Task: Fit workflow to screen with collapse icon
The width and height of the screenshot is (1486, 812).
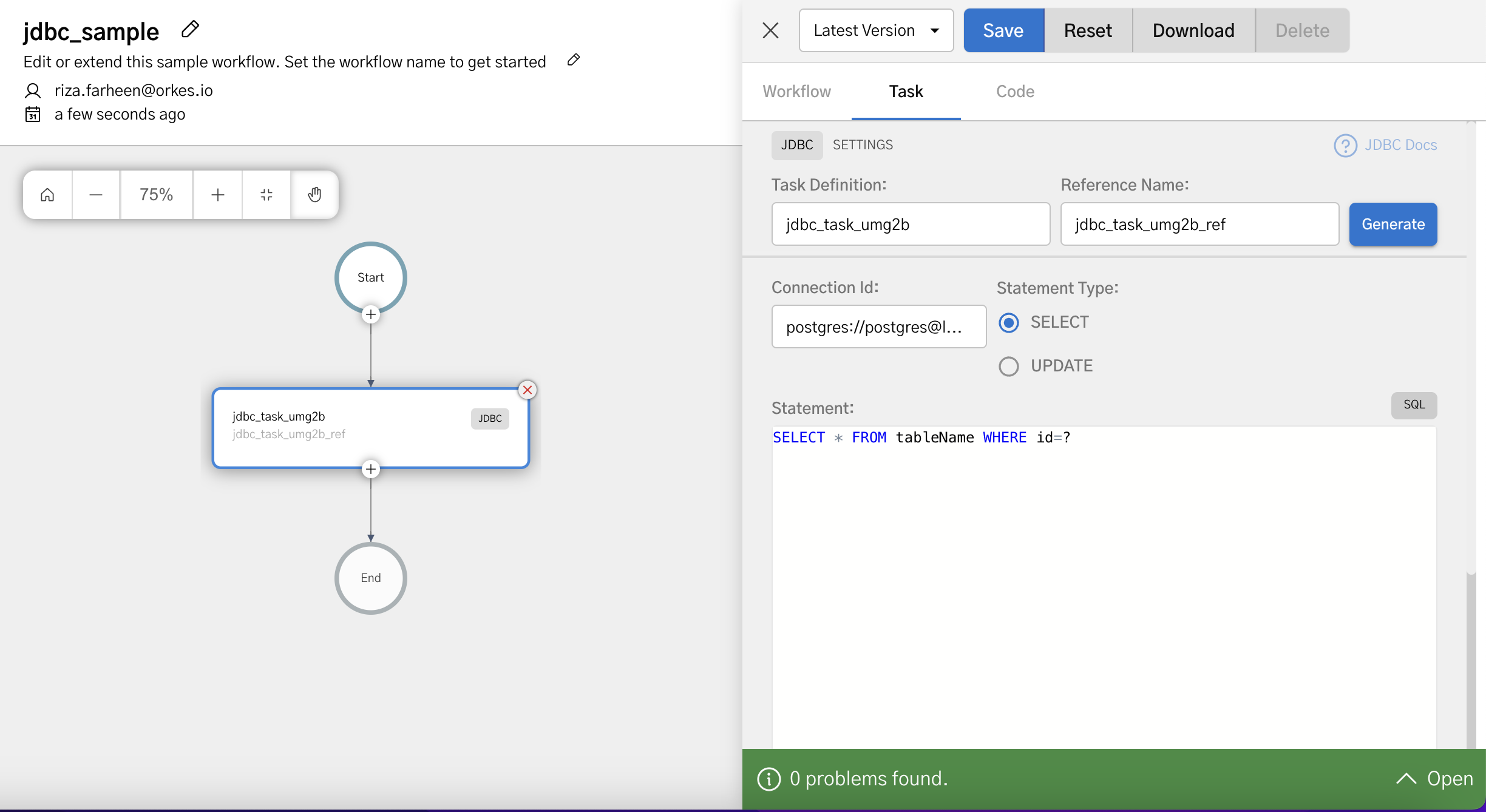Action: (266, 194)
